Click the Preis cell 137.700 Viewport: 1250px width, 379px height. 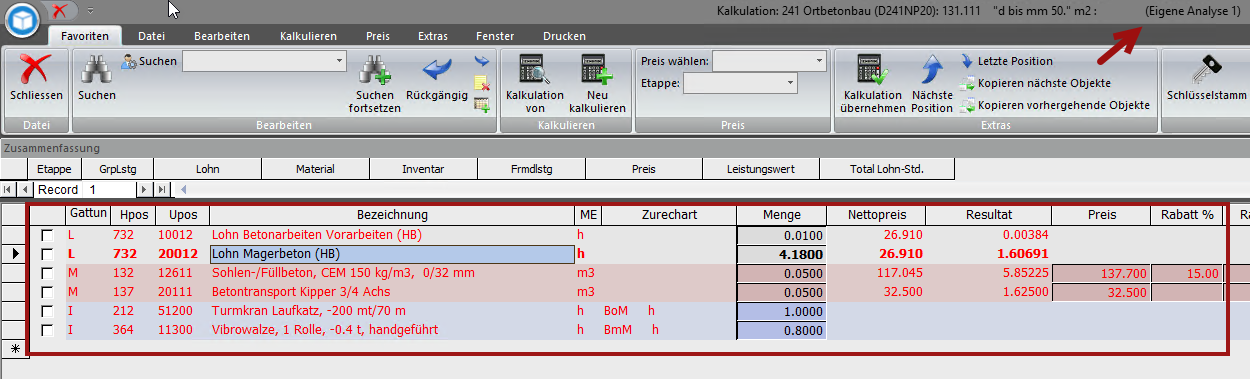point(1100,273)
